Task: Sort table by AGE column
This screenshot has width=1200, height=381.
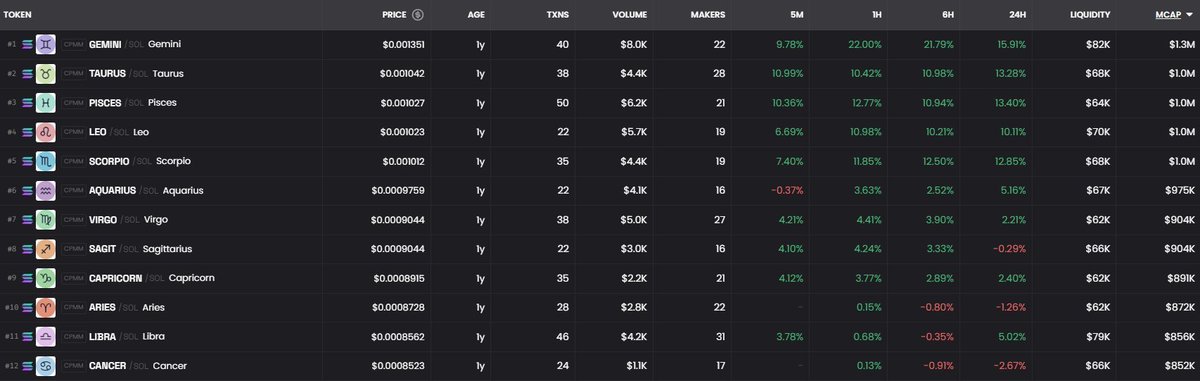Action: tap(476, 15)
